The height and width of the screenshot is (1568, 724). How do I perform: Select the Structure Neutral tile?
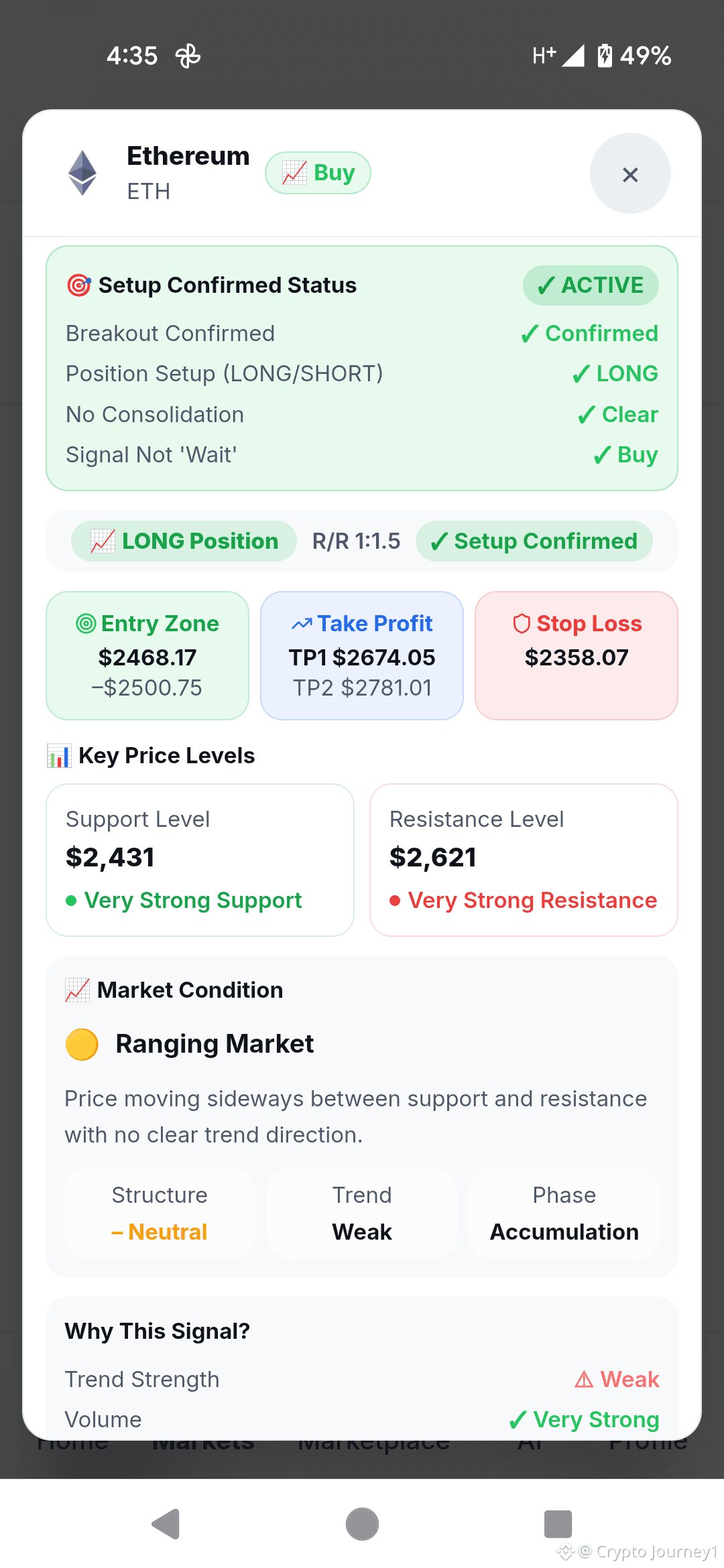[160, 1214]
